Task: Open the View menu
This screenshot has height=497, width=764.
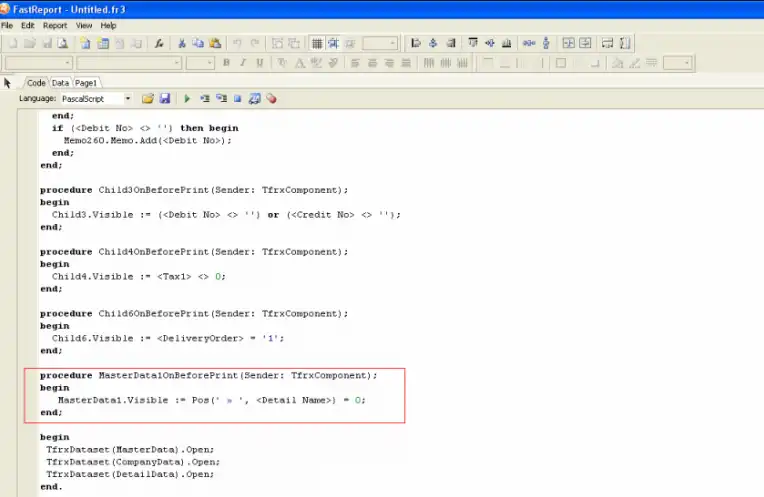Action: click(84, 25)
